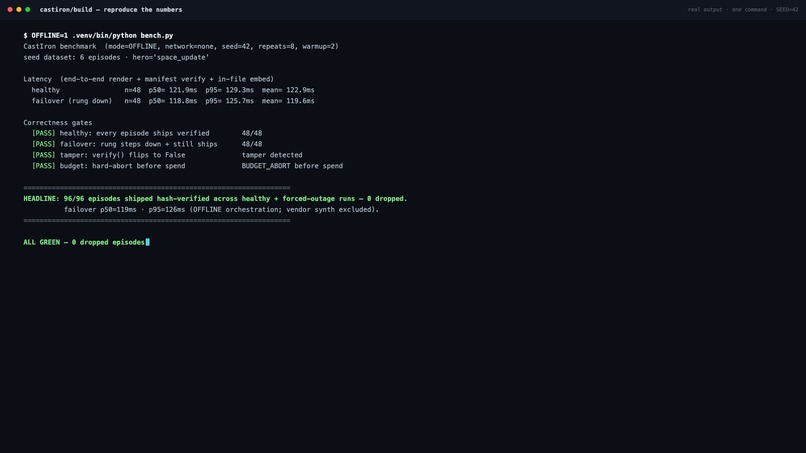Click the healthy row 'p95= 129.3ms' value
The width and height of the screenshot is (806, 453).
[230, 90]
